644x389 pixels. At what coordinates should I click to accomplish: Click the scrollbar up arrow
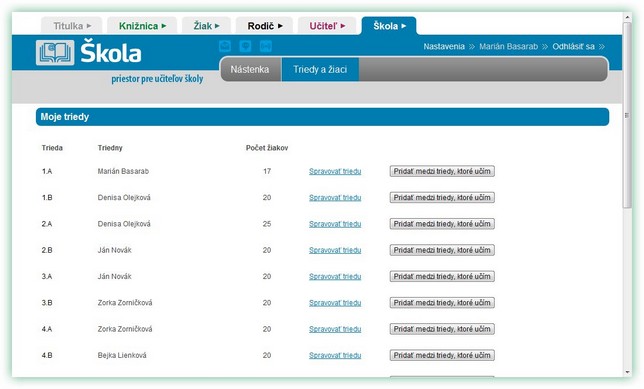pos(627,17)
